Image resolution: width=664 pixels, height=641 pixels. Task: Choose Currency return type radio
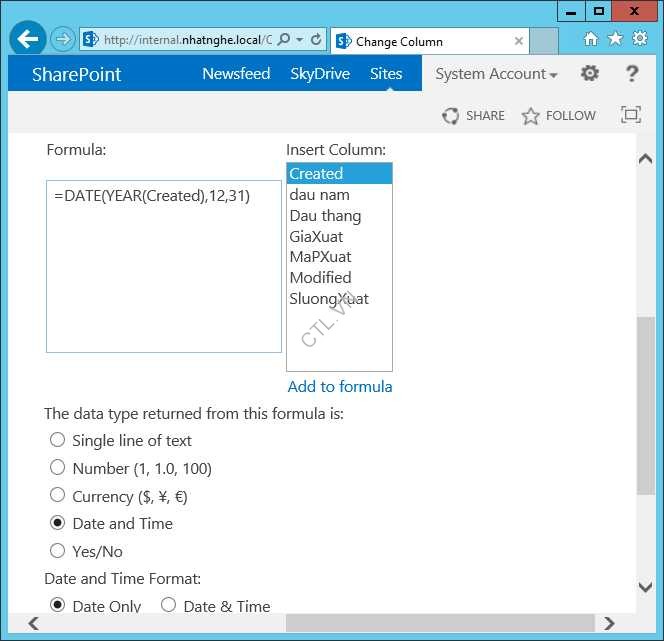click(57, 495)
